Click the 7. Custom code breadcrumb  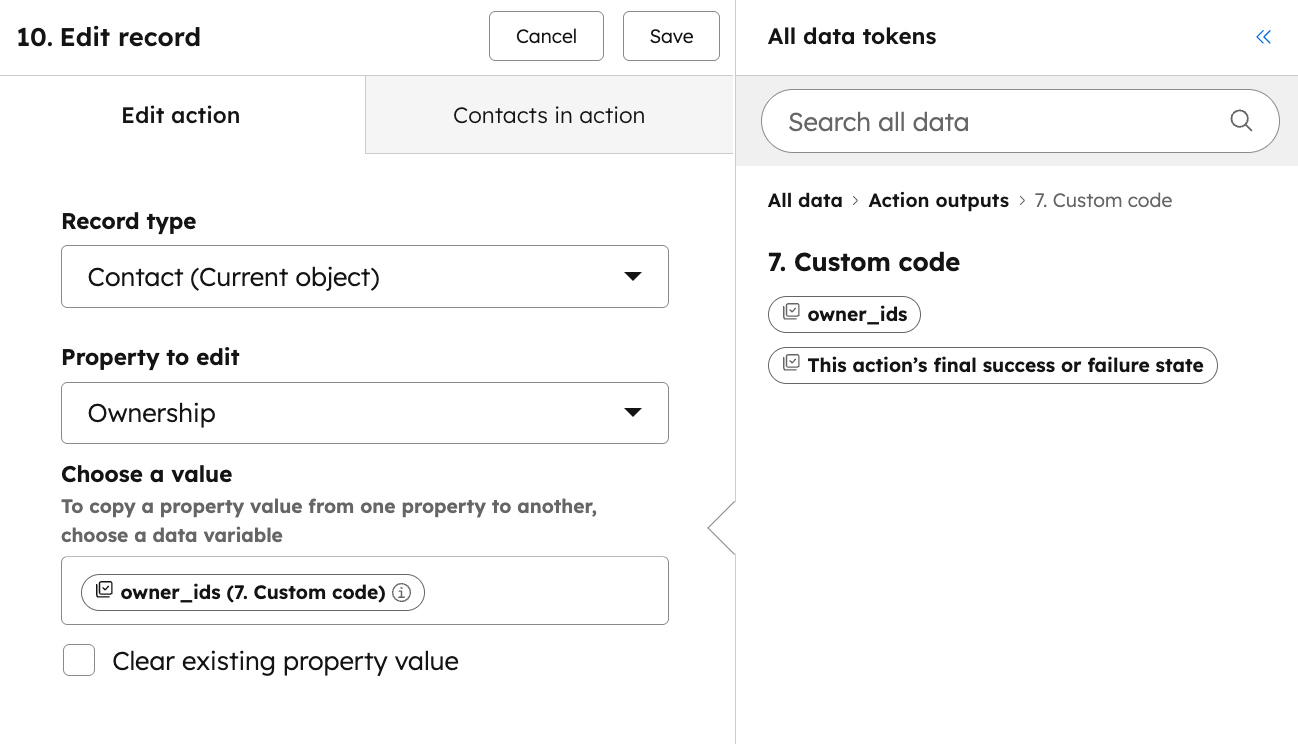pos(1103,200)
